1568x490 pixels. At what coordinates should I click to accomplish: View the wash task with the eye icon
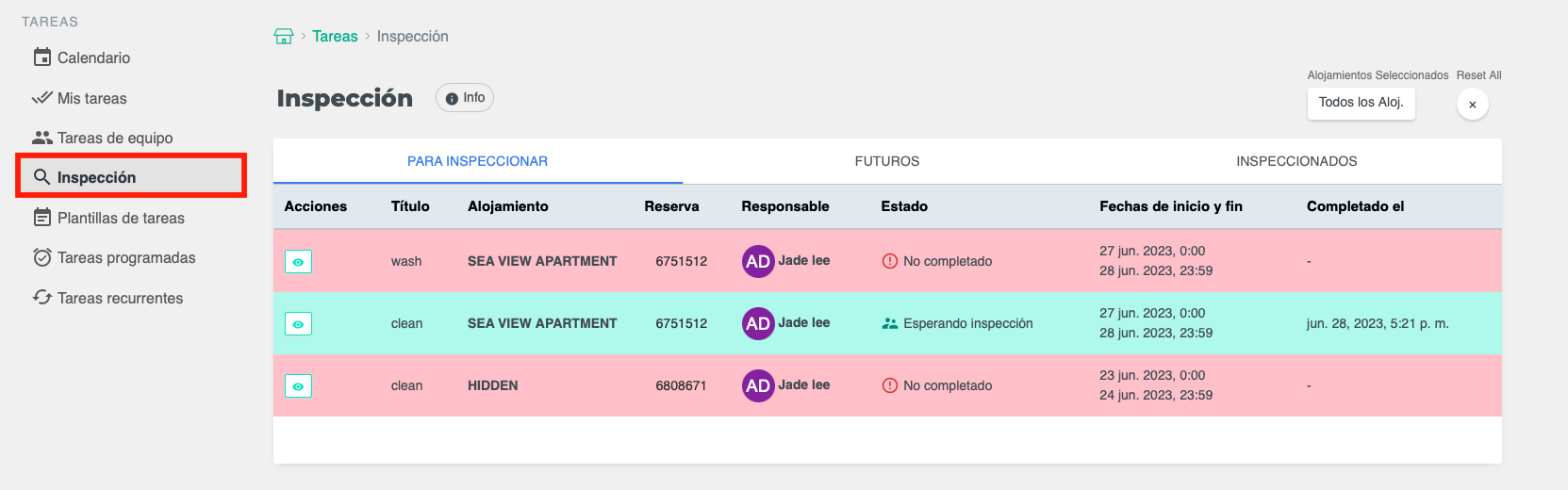[x=298, y=262]
